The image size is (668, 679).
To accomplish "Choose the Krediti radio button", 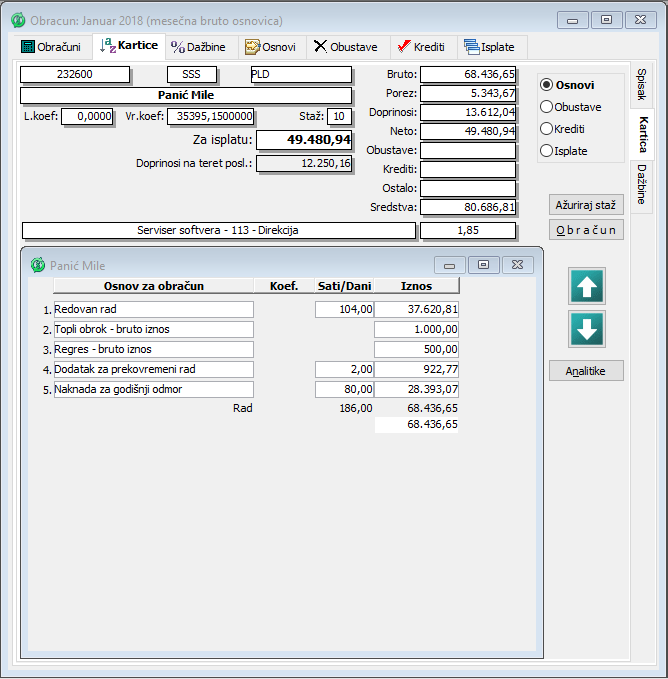I will [547, 129].
